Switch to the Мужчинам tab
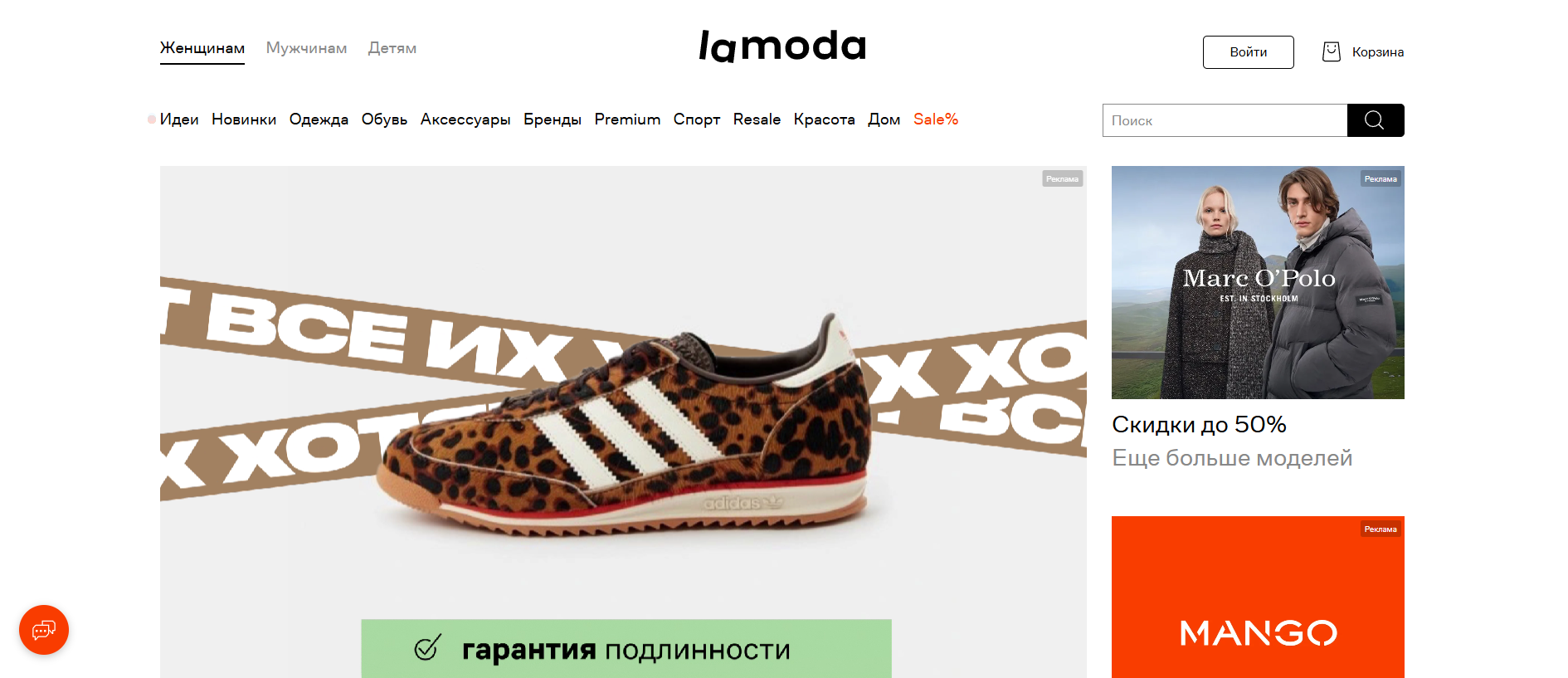 click(306, 48)
